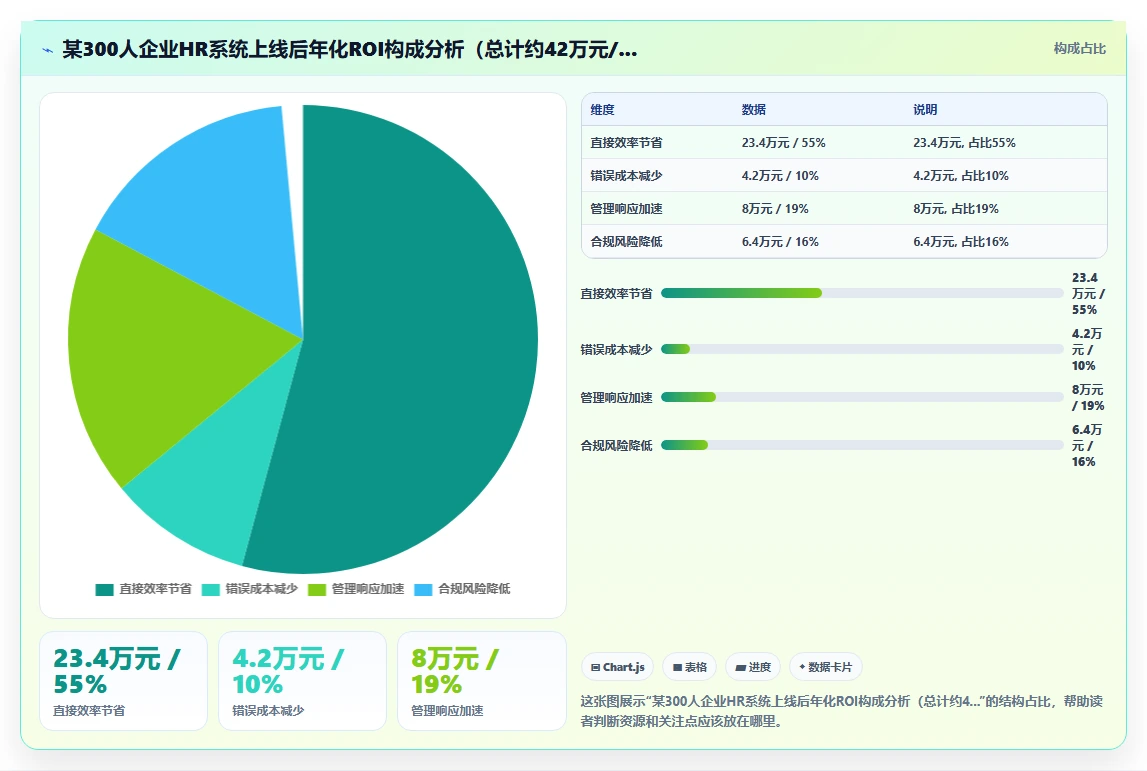Screen dimensions: 1147x771
Task: Open the 8万元 / 19% data card
Action: pyautogui.click(x=481, y=681)
